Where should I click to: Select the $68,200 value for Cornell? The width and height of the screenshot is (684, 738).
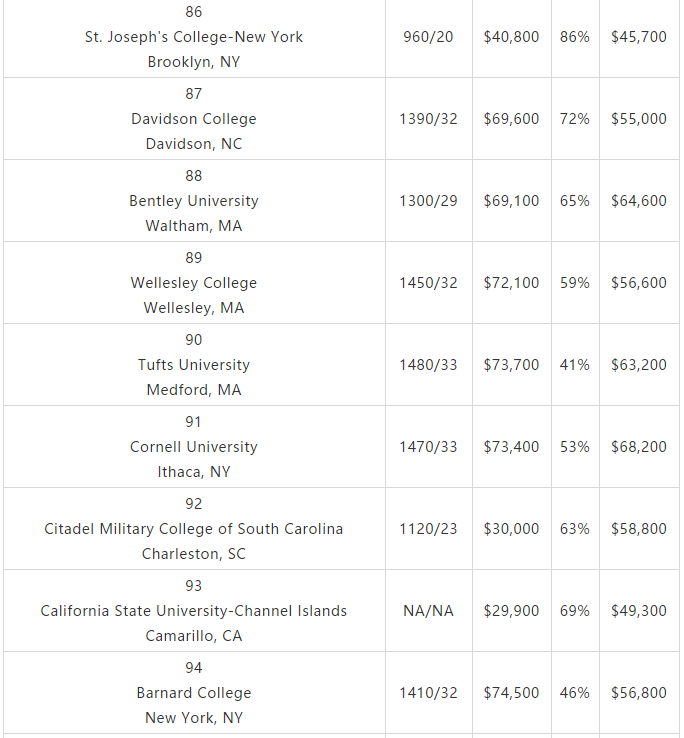point(639,447)
